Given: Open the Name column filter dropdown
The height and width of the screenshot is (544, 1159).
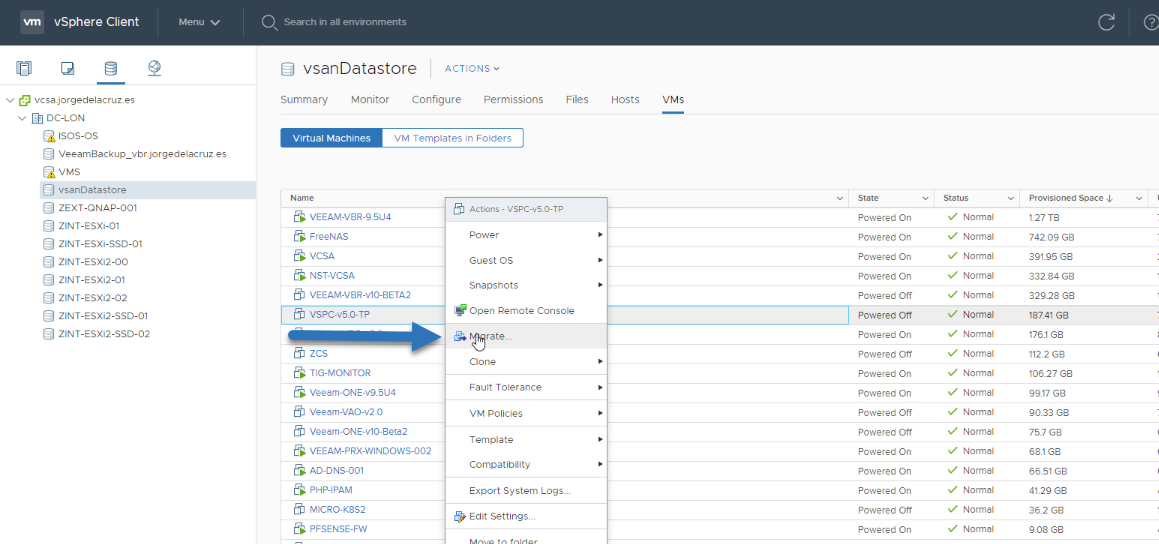Looking at the screenshot, I should [839, 199].
